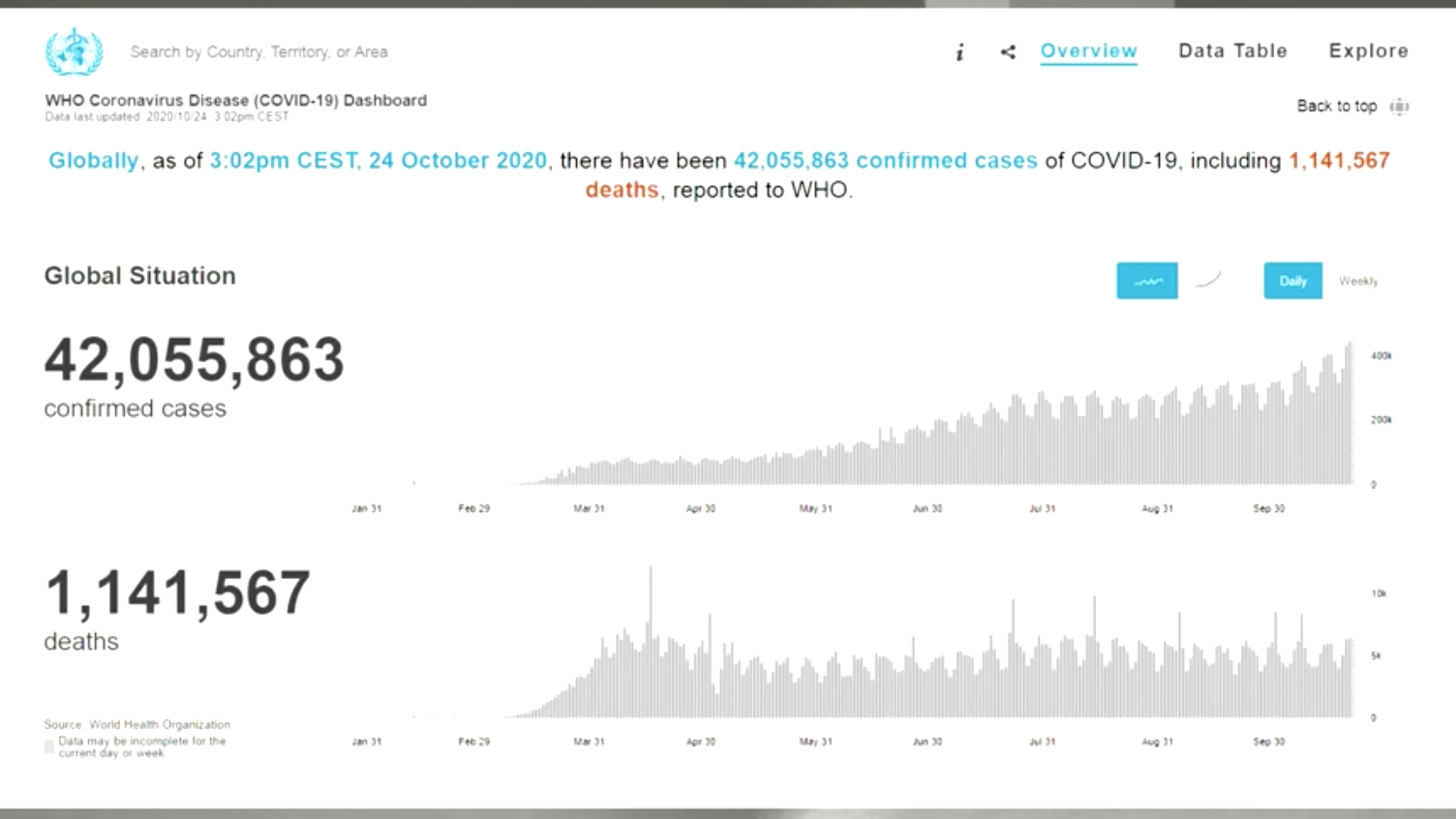
Task: Switch to the Weekly view
Action: pyautogui.click(x=1358, y=282)
